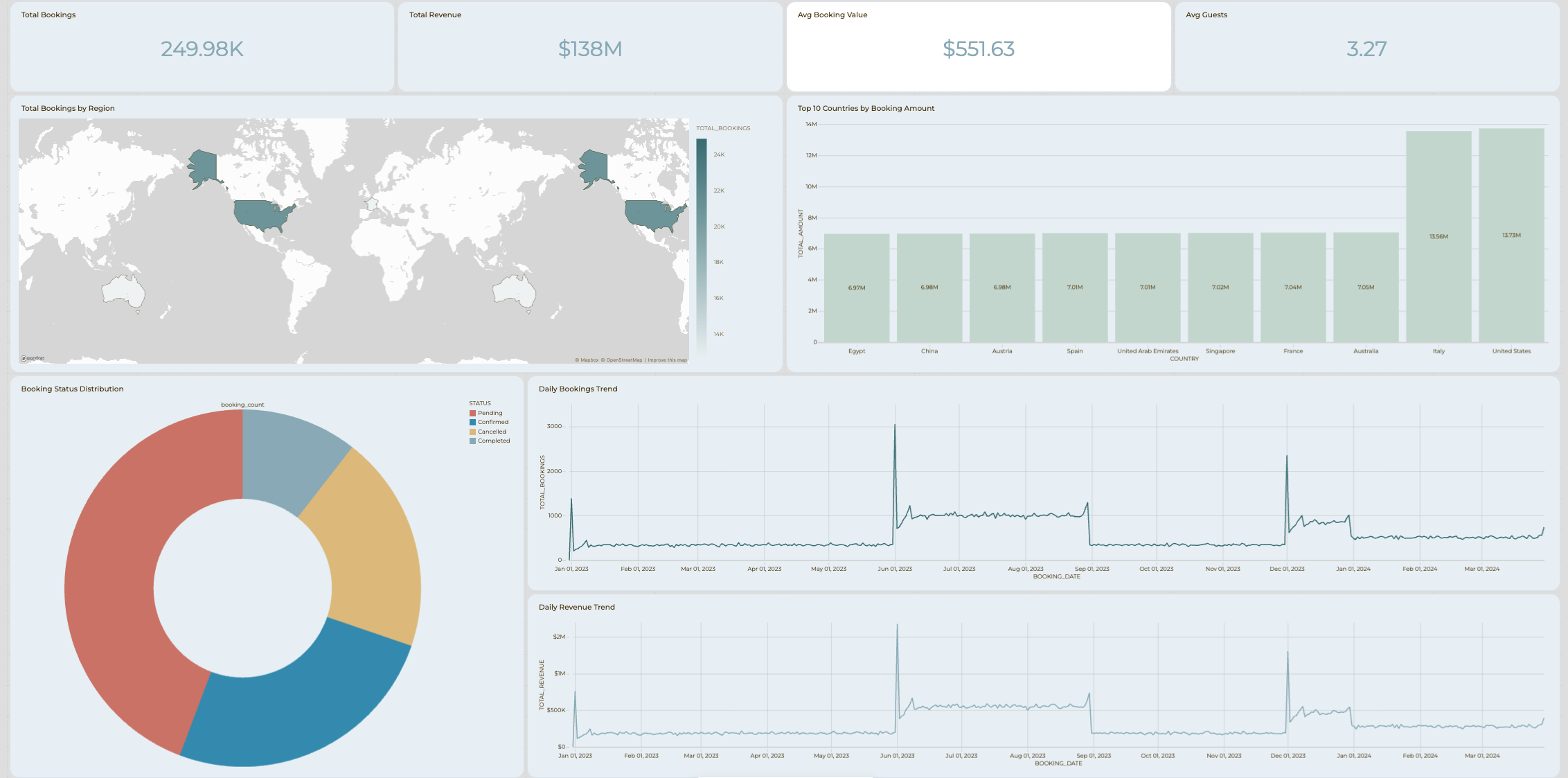
Task: Click the Pending legend color swatch
Action: coord(472,413)
